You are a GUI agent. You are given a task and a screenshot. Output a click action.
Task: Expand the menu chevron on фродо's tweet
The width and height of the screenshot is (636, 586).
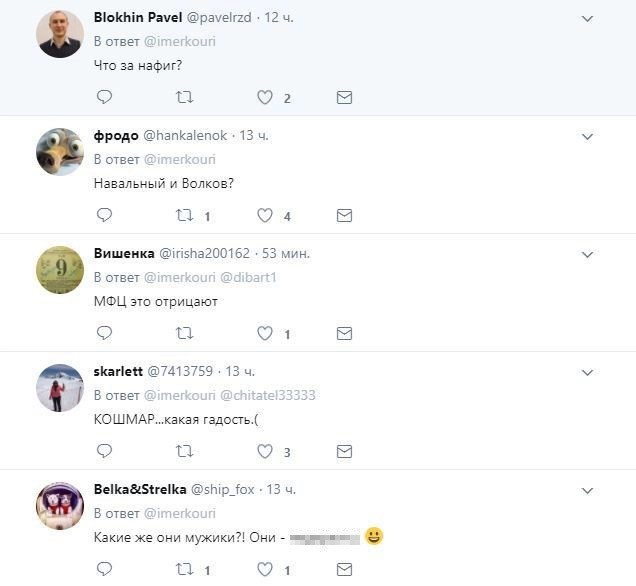[x=587, y=136]
